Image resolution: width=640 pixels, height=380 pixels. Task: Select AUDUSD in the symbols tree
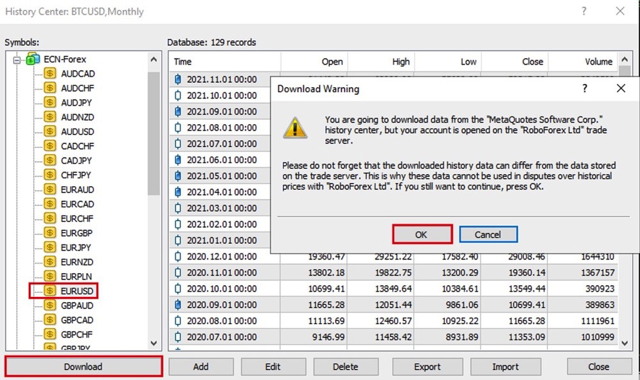click(x=78, y=131)
